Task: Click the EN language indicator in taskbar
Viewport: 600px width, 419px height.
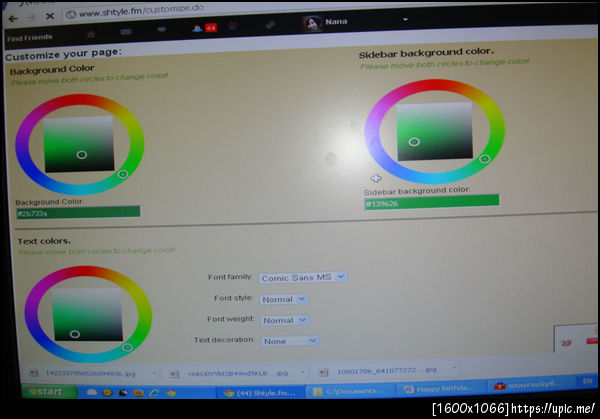Action: pyautogui.click(x=587, y=381)
